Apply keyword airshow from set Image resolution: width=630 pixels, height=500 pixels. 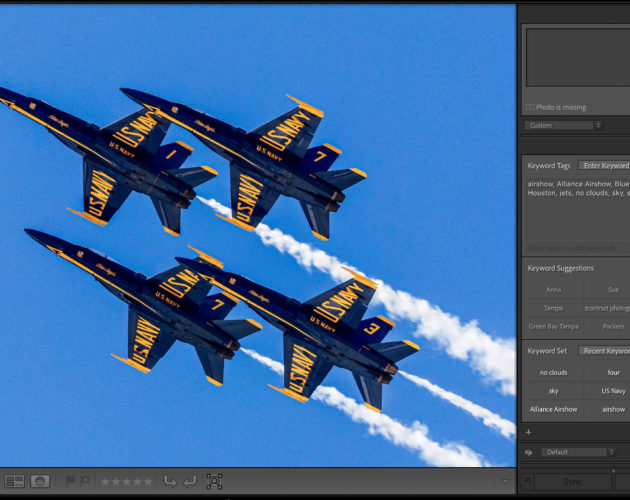coord(613,410)
